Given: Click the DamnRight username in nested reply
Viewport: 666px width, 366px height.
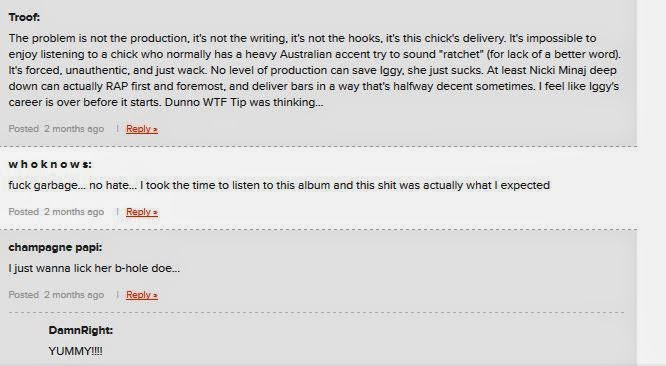Looking at the screenshot, I should (81, 330).
